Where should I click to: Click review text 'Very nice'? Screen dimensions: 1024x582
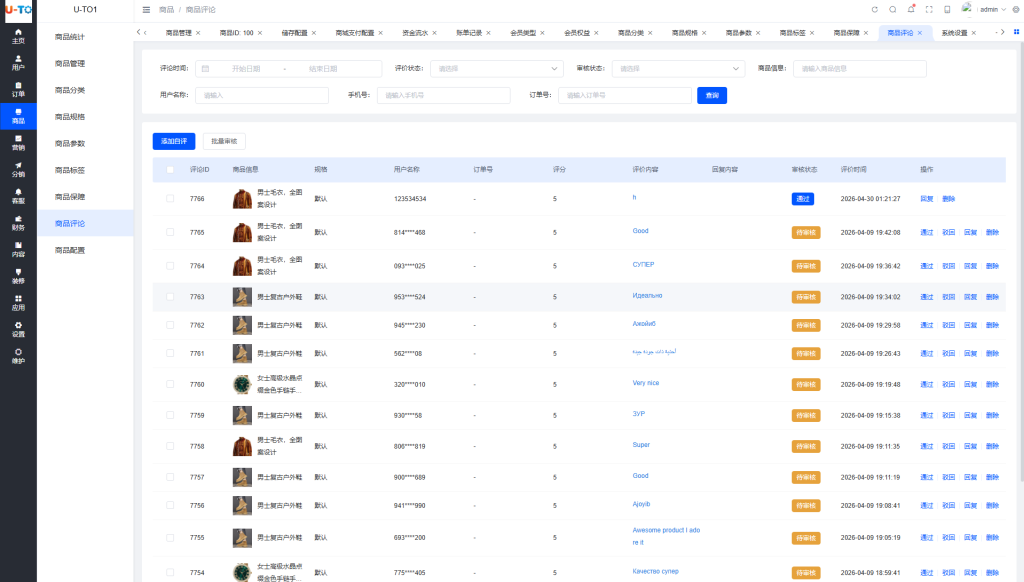click(x=646, y=383)
